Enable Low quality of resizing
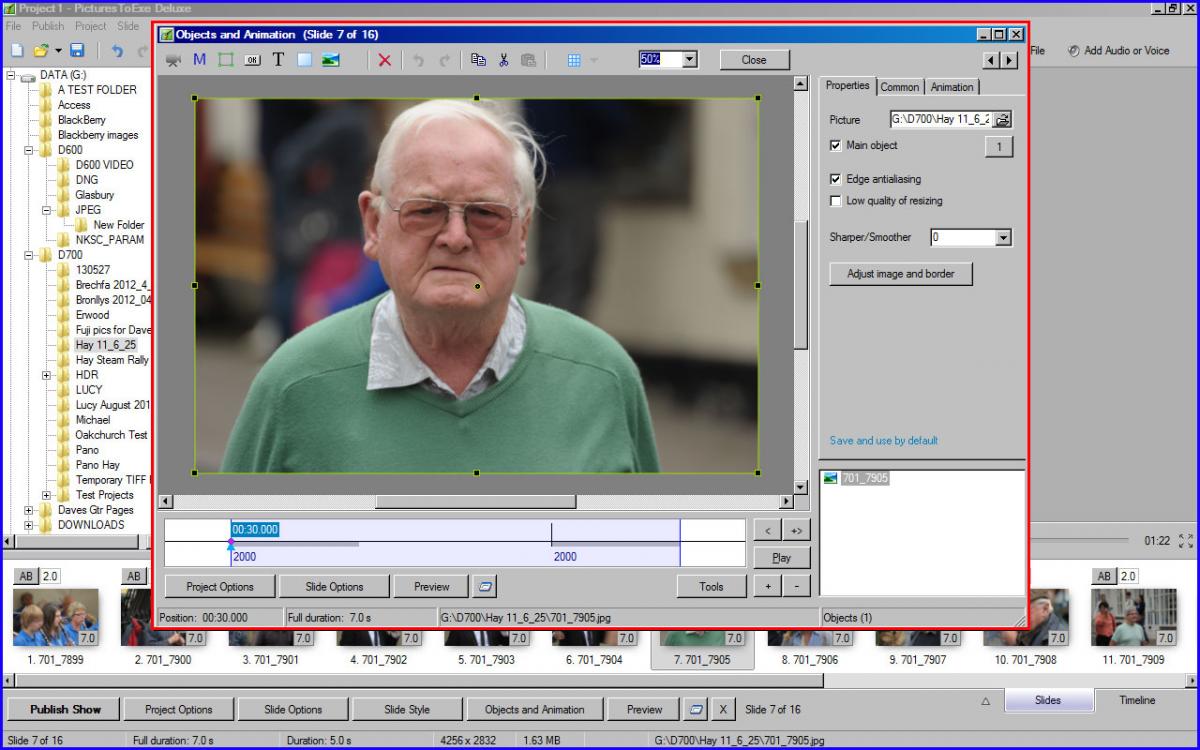 (x=836, y=201)
